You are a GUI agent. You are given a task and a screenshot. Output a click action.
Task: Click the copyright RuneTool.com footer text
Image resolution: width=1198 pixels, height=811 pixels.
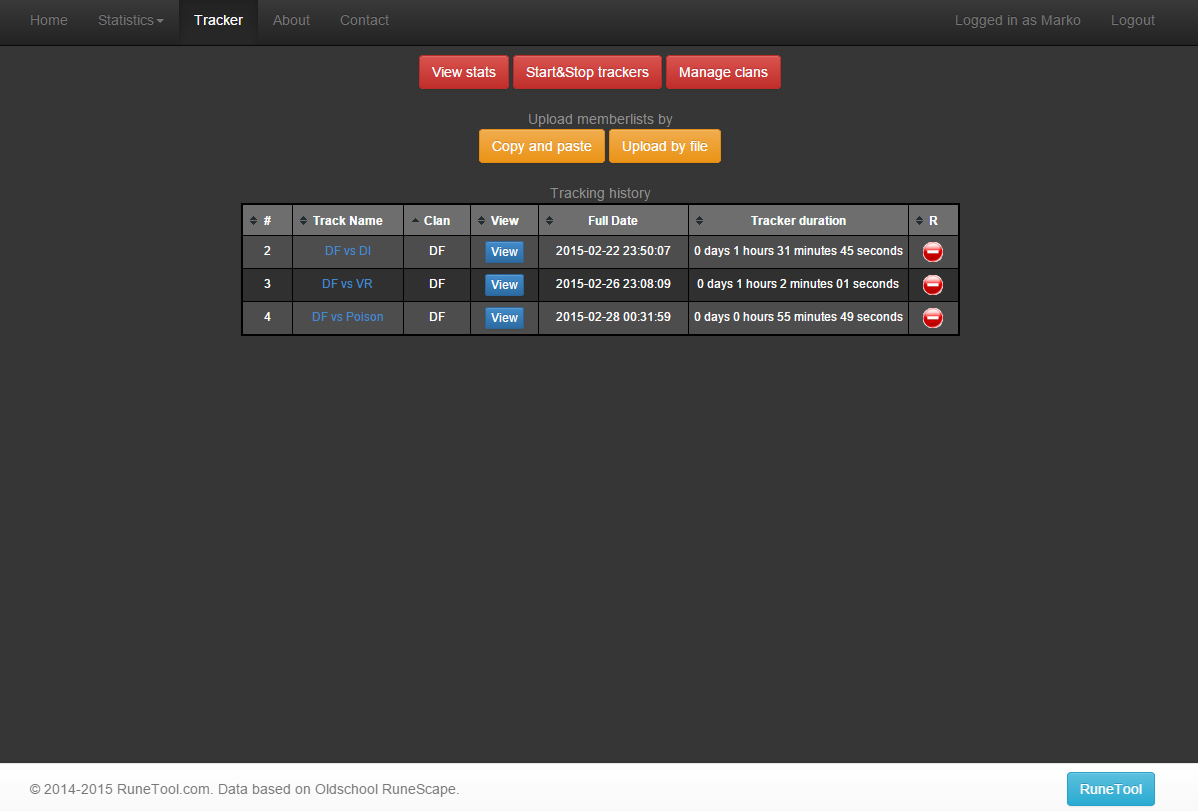click(x=244, y=789)
